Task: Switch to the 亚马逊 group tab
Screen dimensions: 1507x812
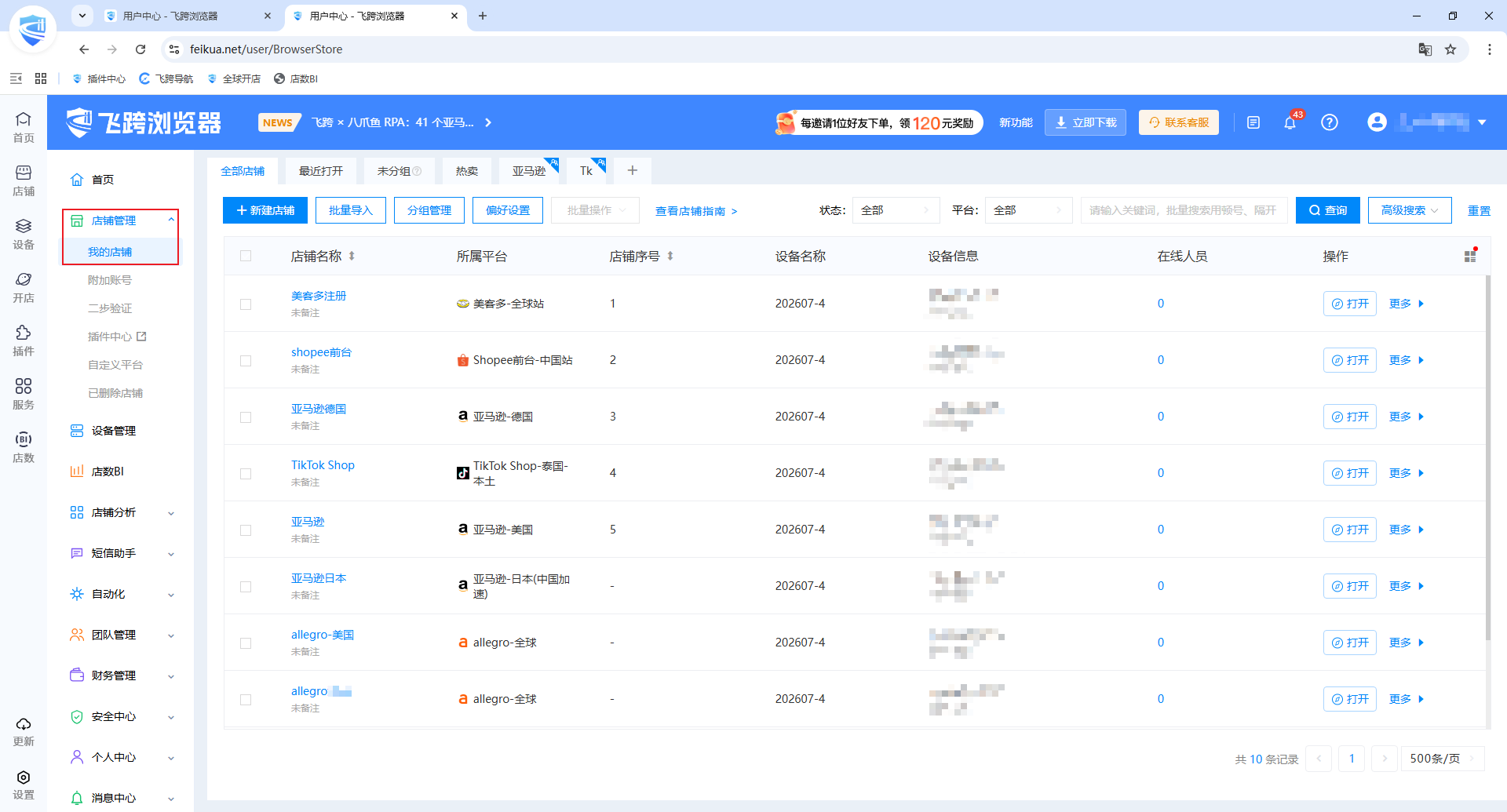Action: [x=529, y=171]
